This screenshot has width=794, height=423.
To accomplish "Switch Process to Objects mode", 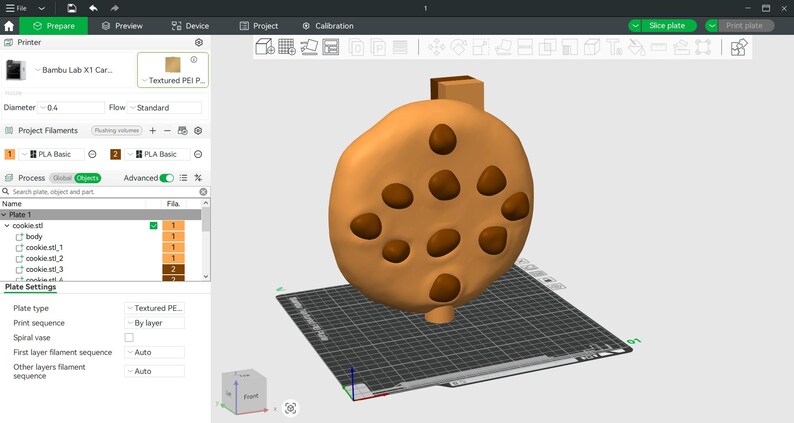I will point(88,178).
